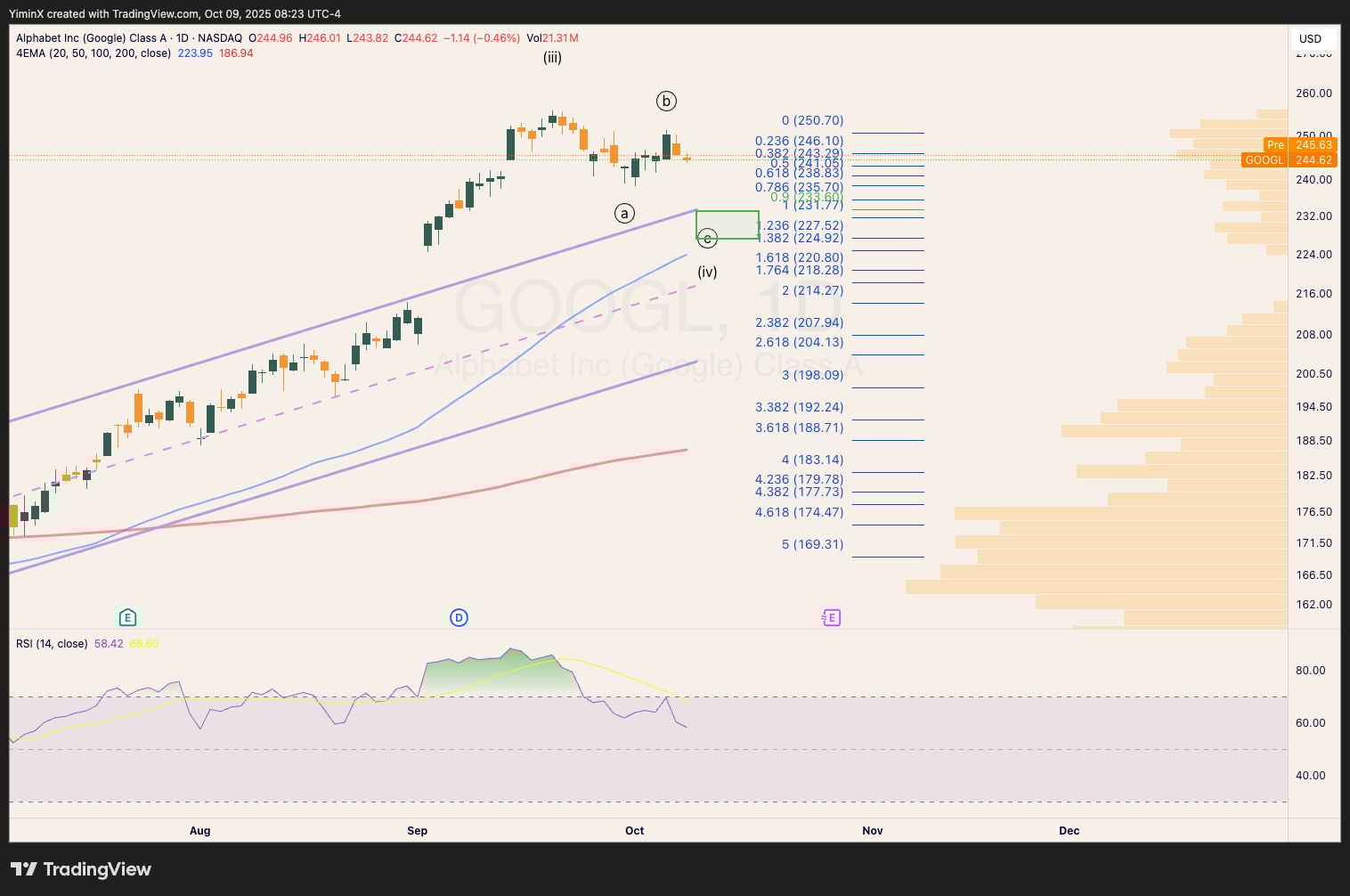Click the Sep label on the time axis
The width and height of the screenshot is (1350, 896).
click(x=417, y=831)
